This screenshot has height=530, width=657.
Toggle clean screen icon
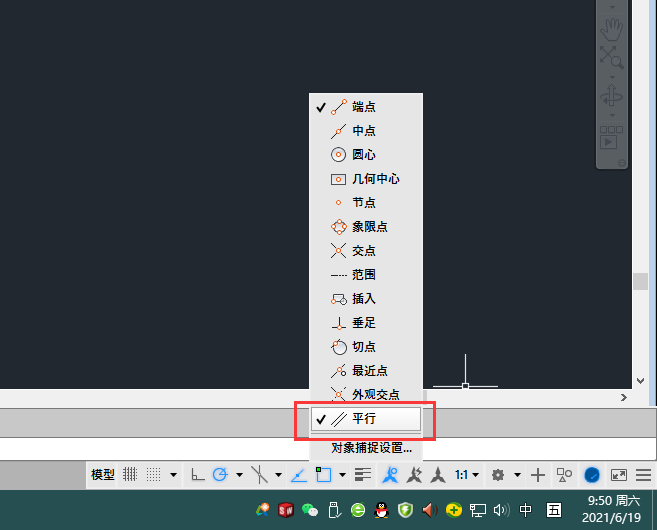[x=619, y=475]
